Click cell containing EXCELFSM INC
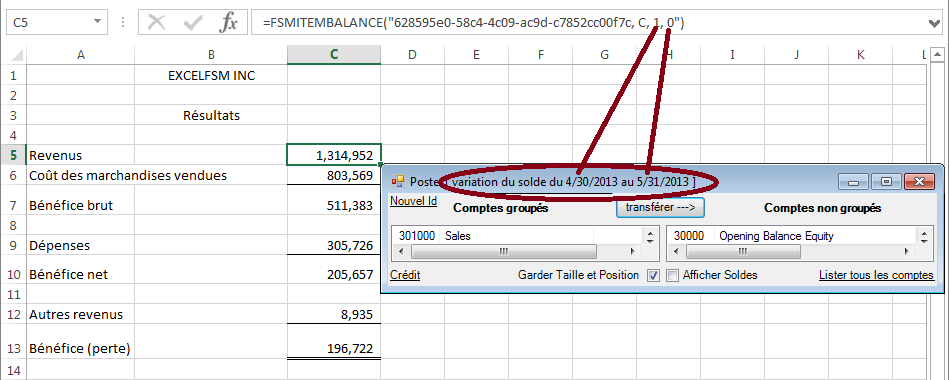 (x=211, y=76)
